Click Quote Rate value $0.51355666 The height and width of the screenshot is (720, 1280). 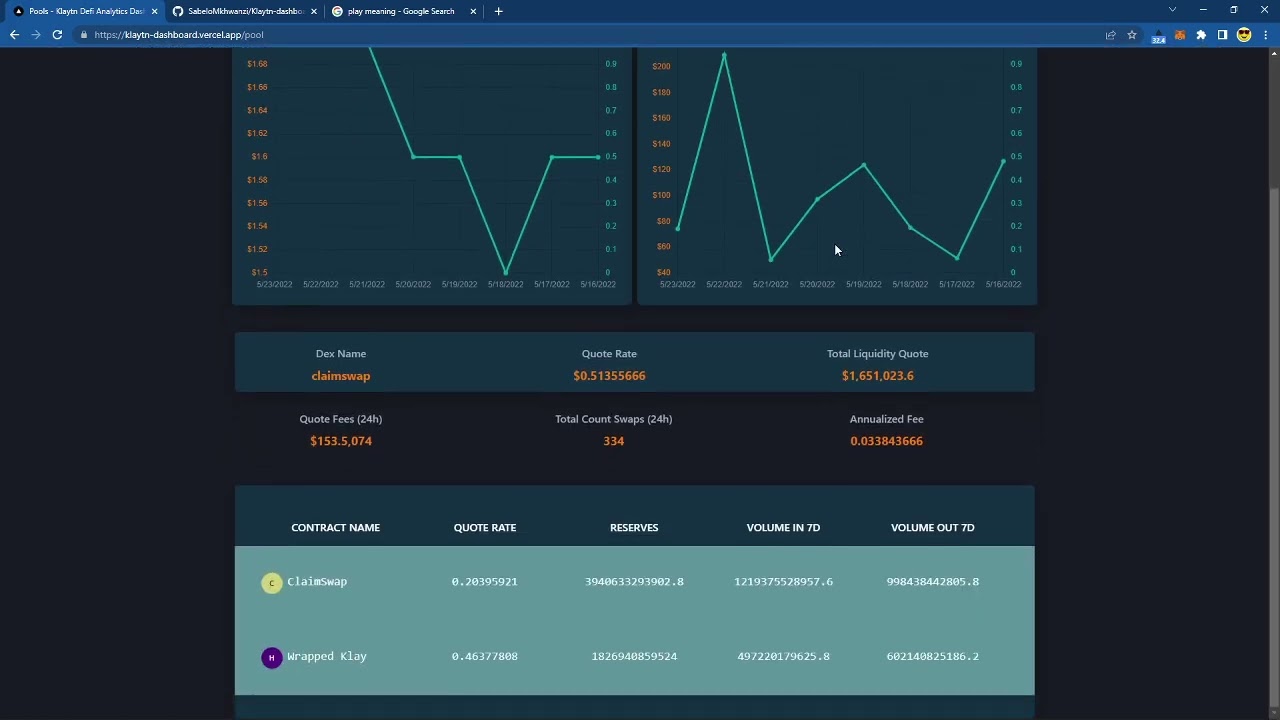(x=609, y=376)
